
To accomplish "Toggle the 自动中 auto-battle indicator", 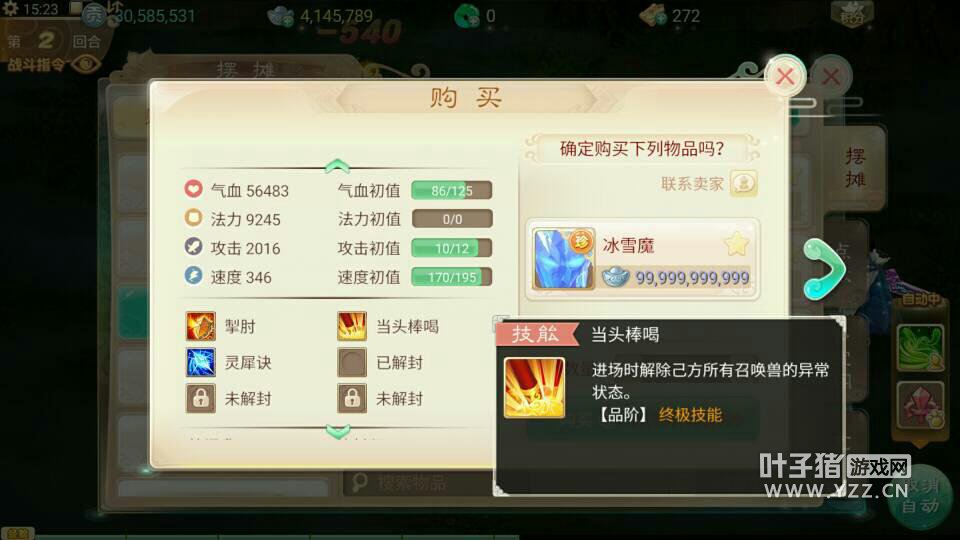I will pyautogui.click(x=920, y=299).
